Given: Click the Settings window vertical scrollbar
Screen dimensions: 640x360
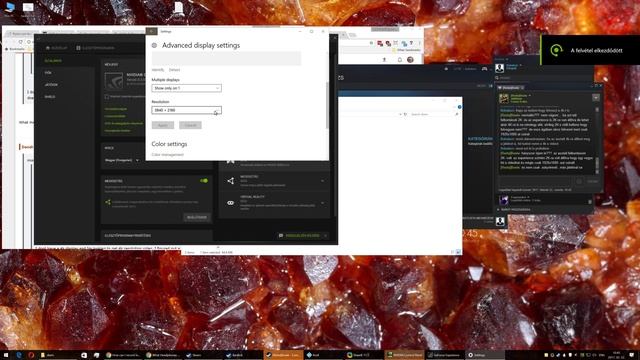Looking at the screenshot, I should pos(327,105).
